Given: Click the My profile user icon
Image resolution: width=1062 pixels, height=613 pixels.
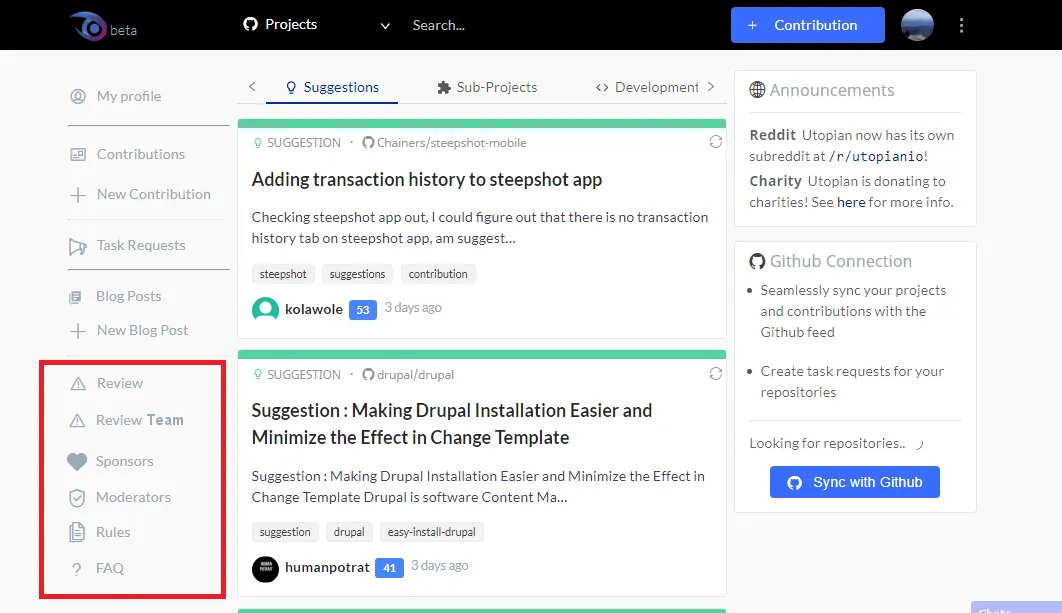Looking at the screenshot, I should [78, 96].
